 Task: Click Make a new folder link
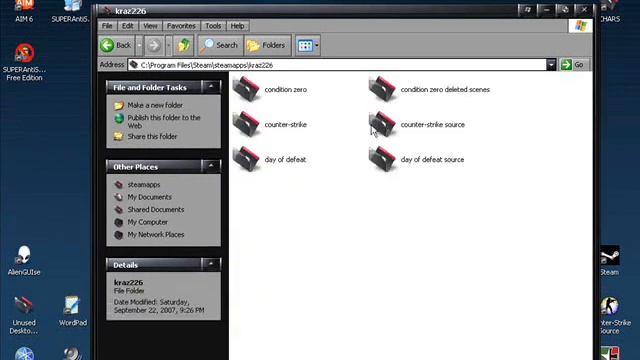coord(155,105)
